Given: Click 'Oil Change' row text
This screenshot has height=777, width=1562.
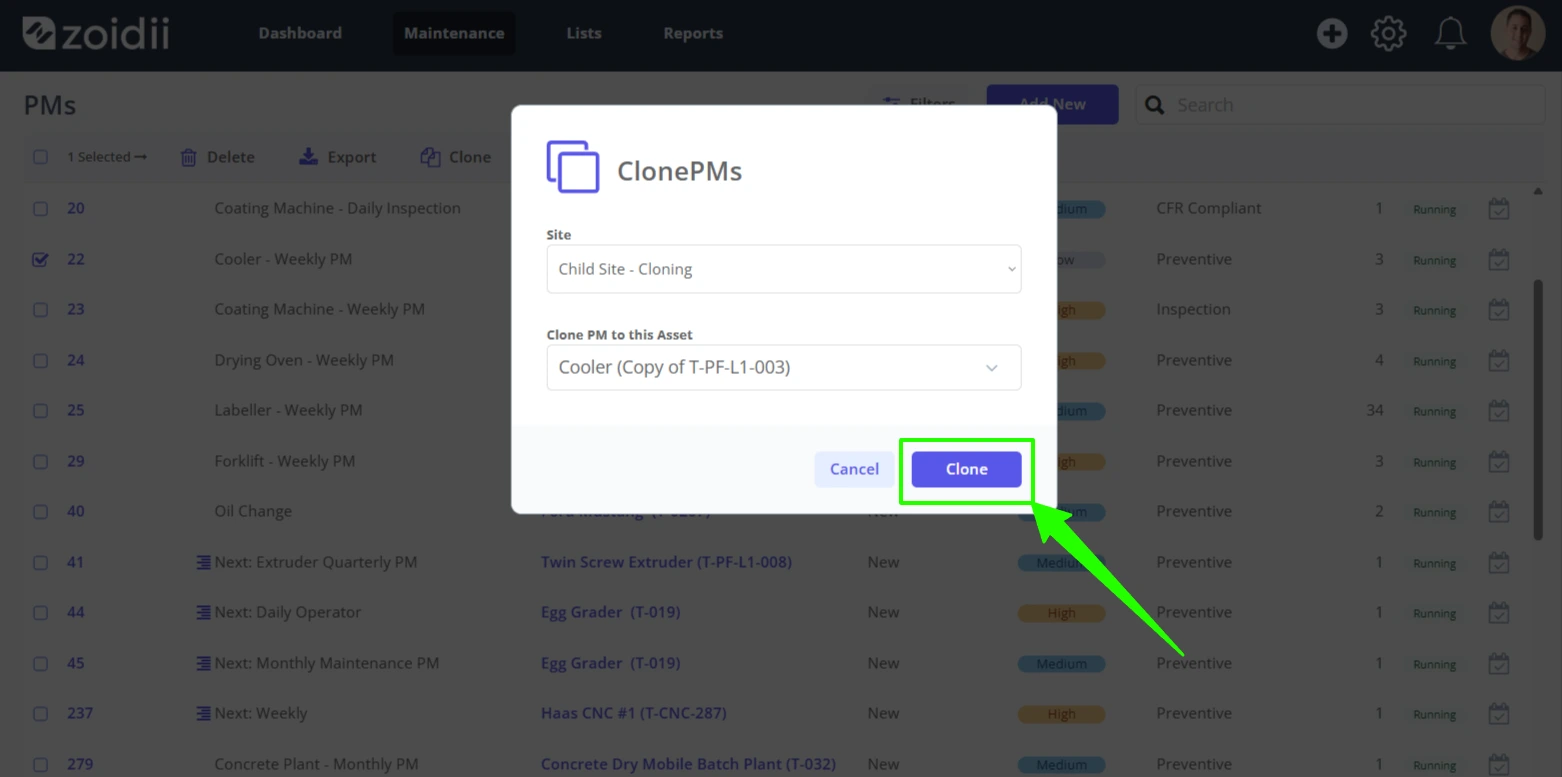Looking at the screenshot, I should pyautogui.click(x=253, y=511).
